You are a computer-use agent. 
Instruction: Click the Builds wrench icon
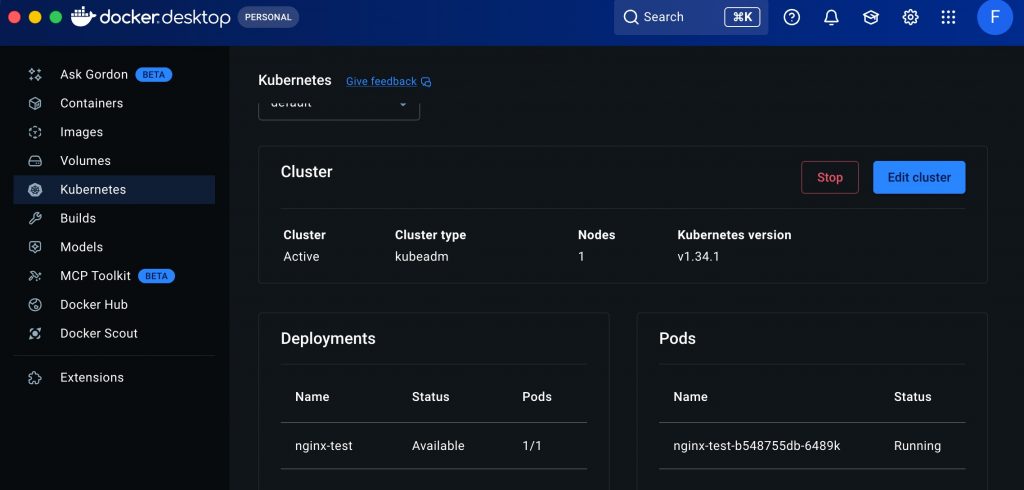click(x=35, y=218)
